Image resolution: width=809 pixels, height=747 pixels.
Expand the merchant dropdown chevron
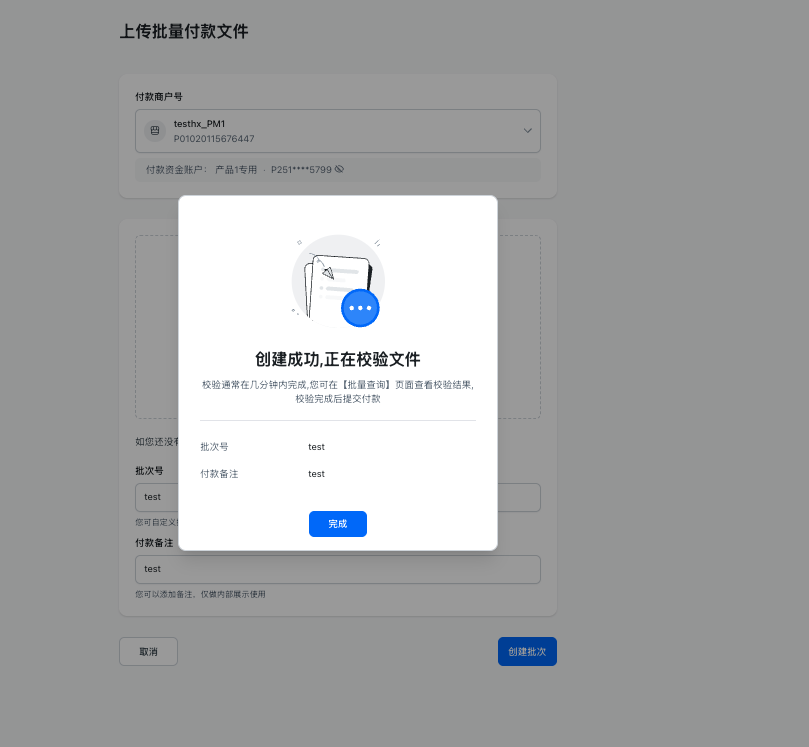point(527,131)
